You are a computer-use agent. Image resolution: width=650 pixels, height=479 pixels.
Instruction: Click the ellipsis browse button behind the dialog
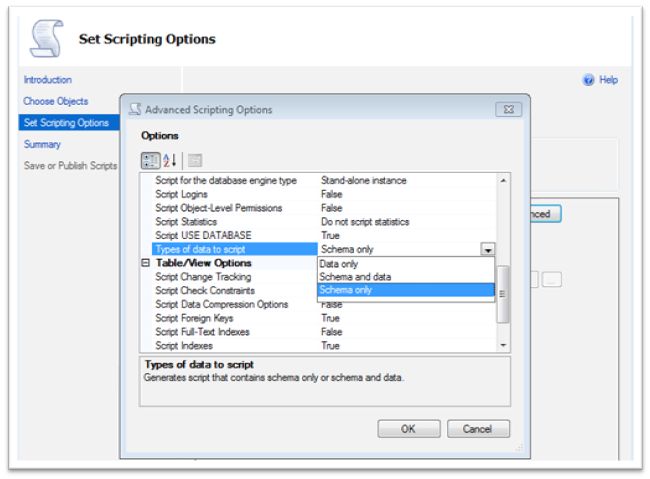pyautogui.click(x=552, y=280)
